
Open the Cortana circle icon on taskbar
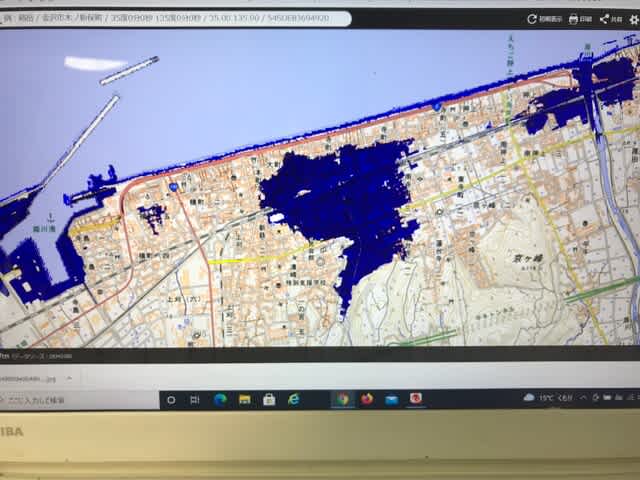coord(171,400)
